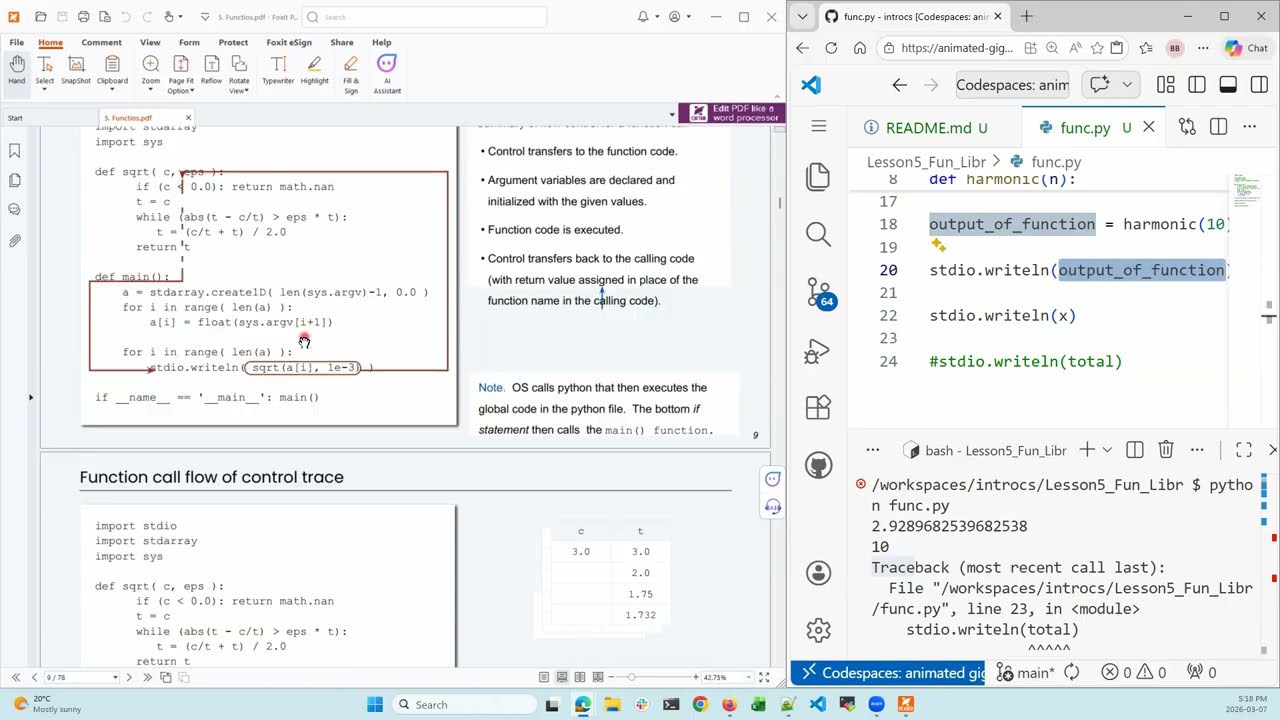Viewport: 1280px width, 720px height.
Task: Open Page Fit Option dropdown
Action: pos(191,91)
